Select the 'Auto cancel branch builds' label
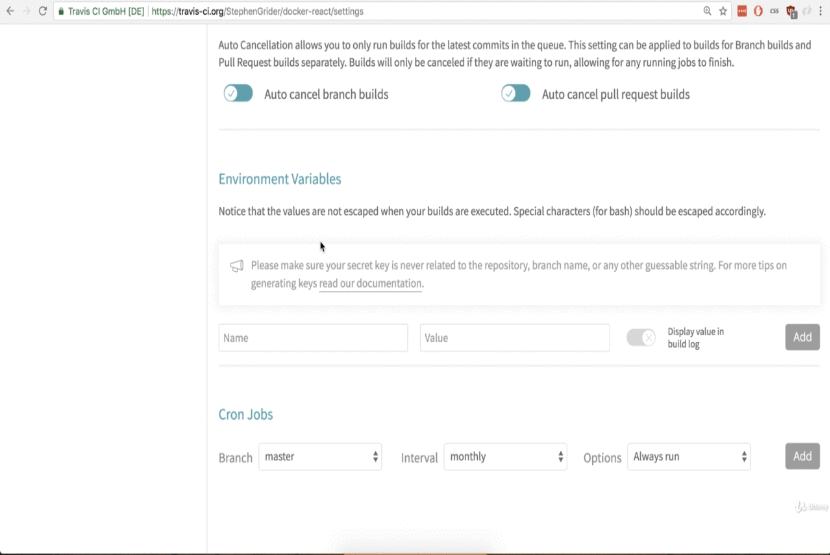Image resolution: width=830 pixels, height=555 pixels. pos(326,94)
